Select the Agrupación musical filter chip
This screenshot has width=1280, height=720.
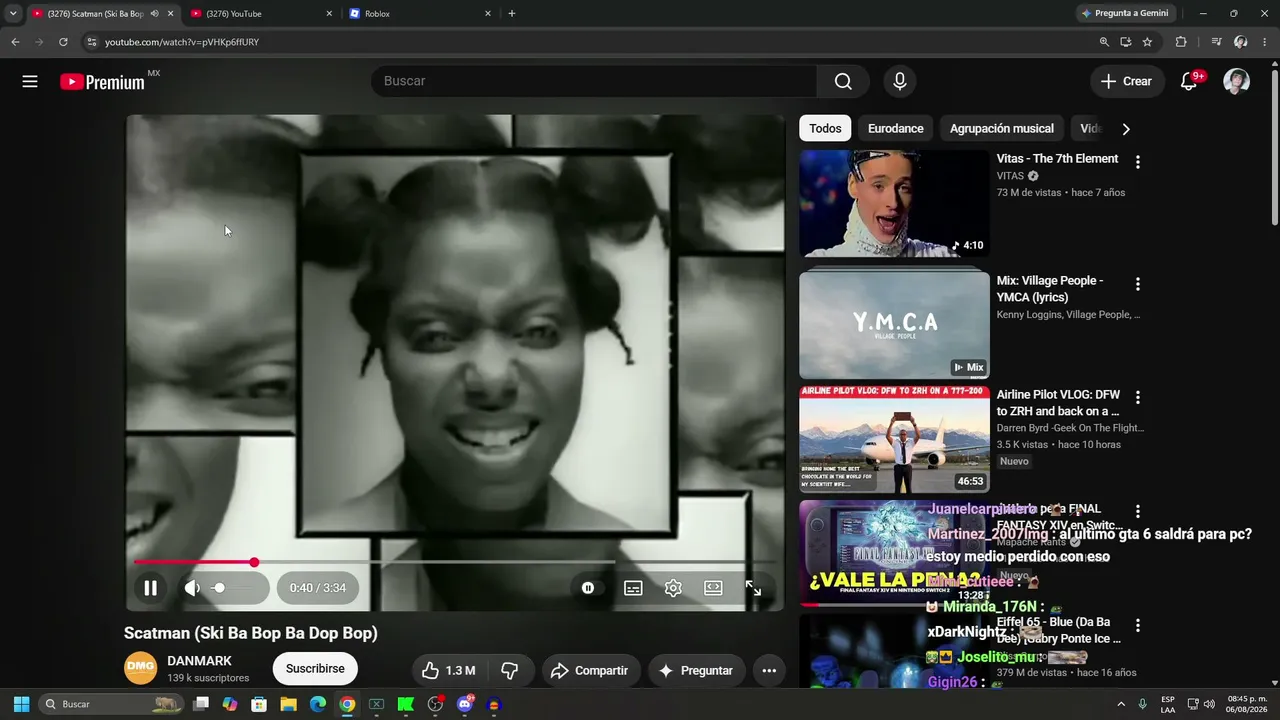point(1002,128)
